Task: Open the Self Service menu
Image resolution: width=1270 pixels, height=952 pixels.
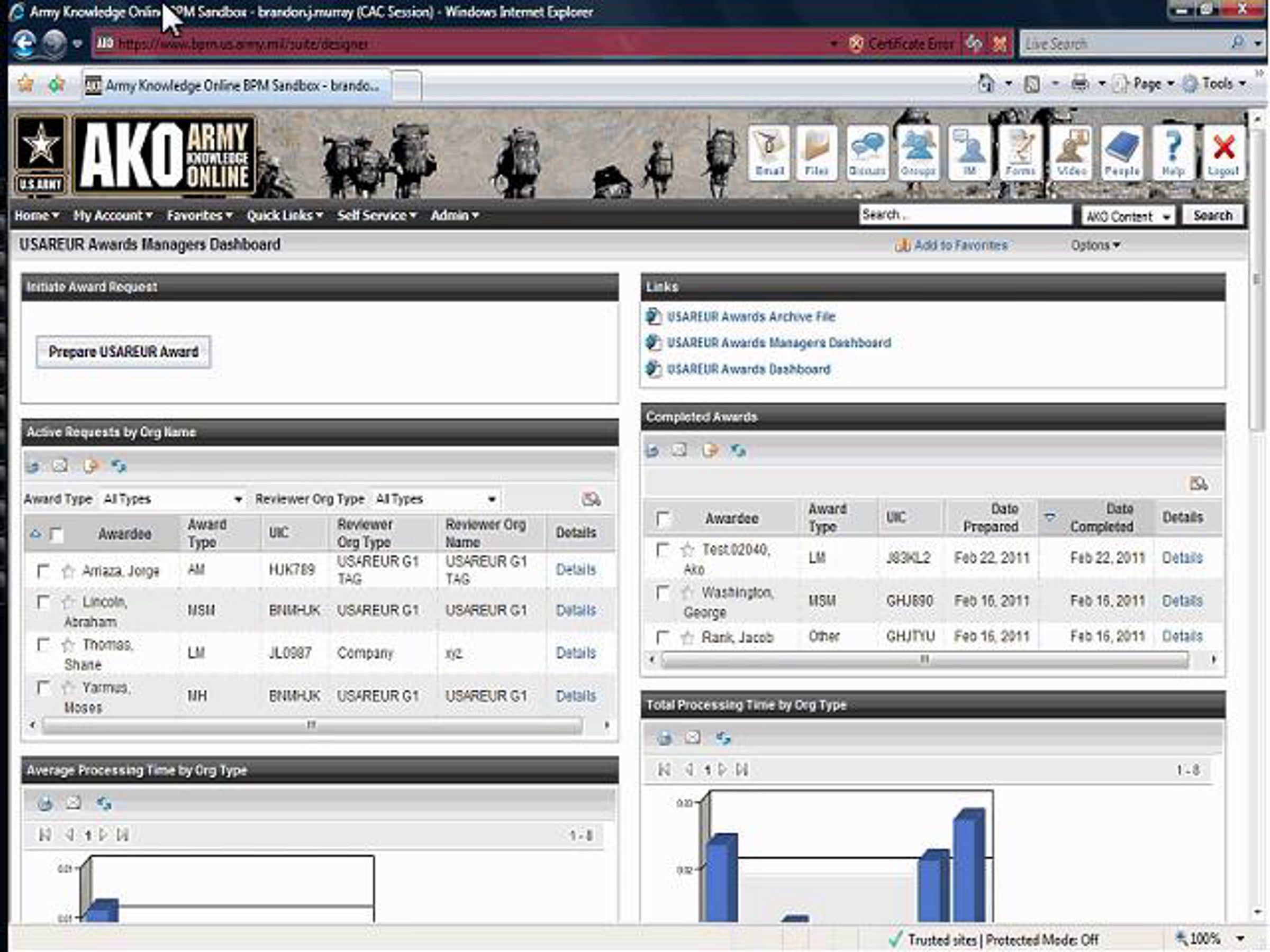Action: tap(376, 216)
